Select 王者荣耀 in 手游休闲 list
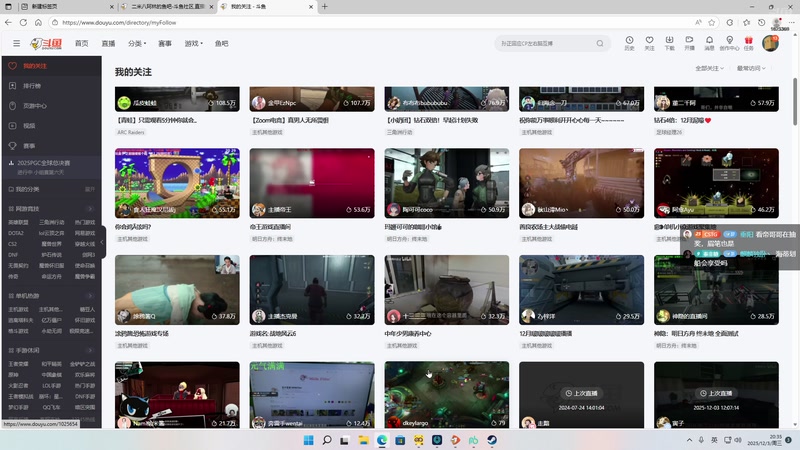 pyautogui.click(x=18, y=364)
